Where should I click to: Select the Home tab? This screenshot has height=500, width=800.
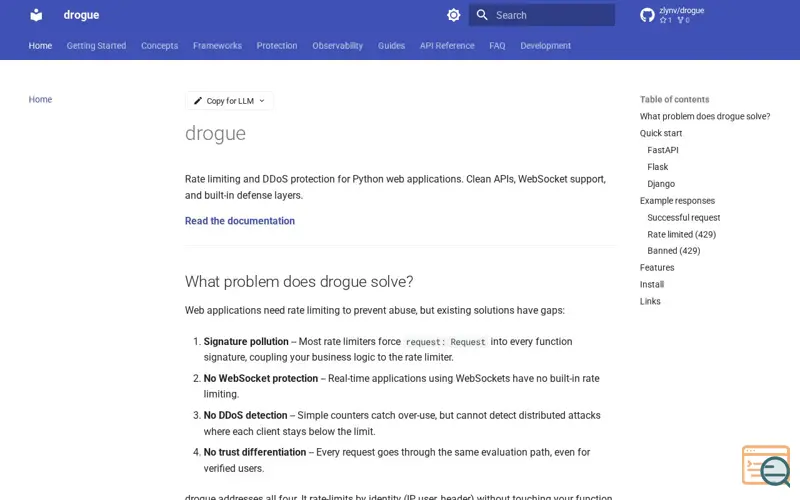[40, 46]
